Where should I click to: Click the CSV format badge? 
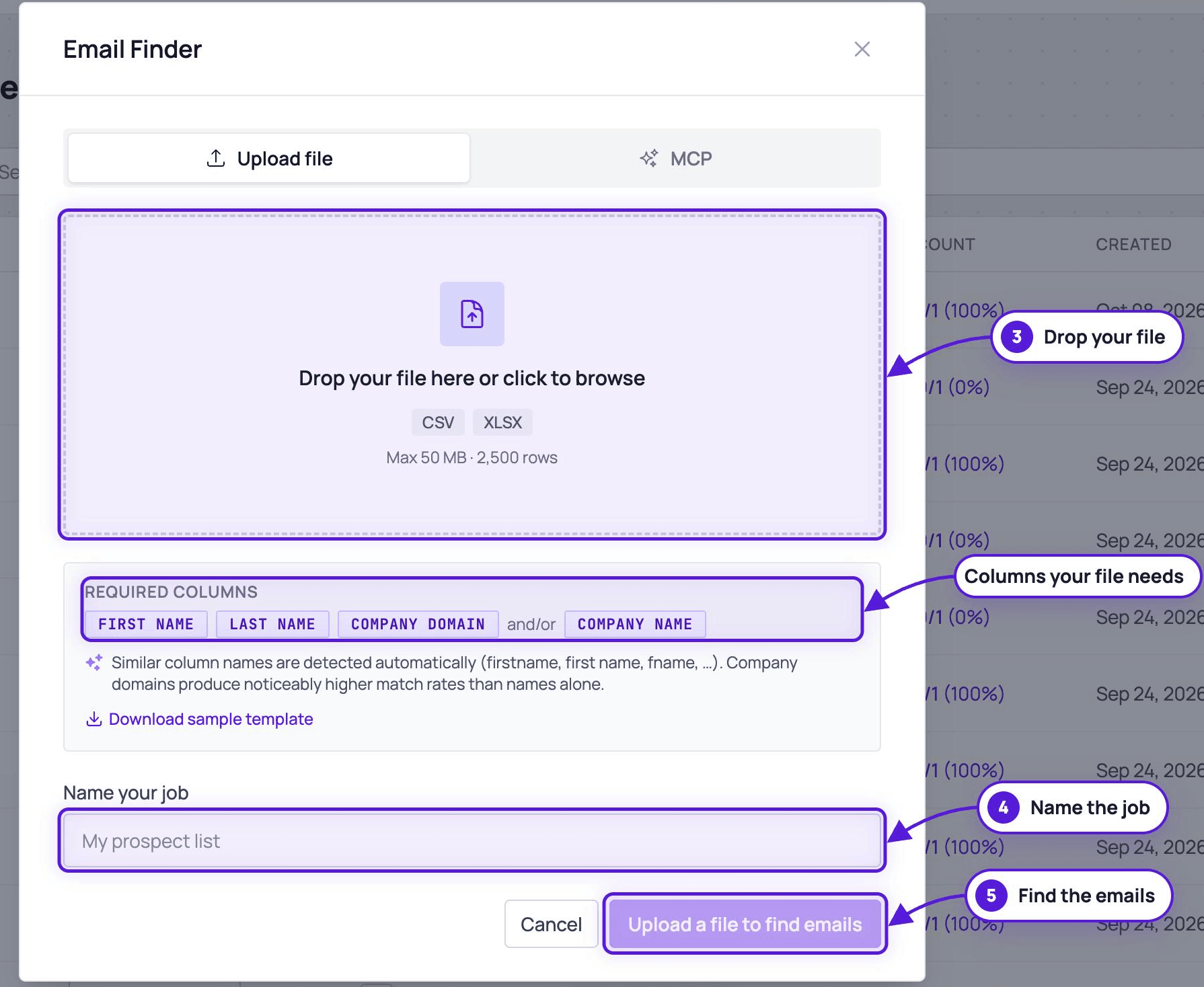(x=438, y=422)
